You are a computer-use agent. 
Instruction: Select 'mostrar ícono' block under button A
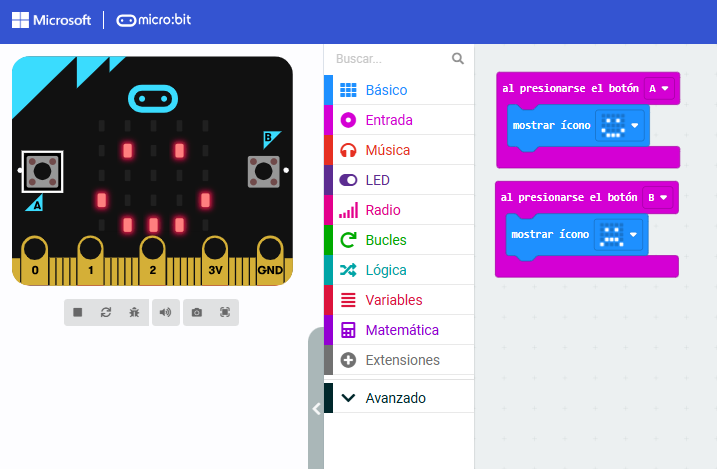551,125
